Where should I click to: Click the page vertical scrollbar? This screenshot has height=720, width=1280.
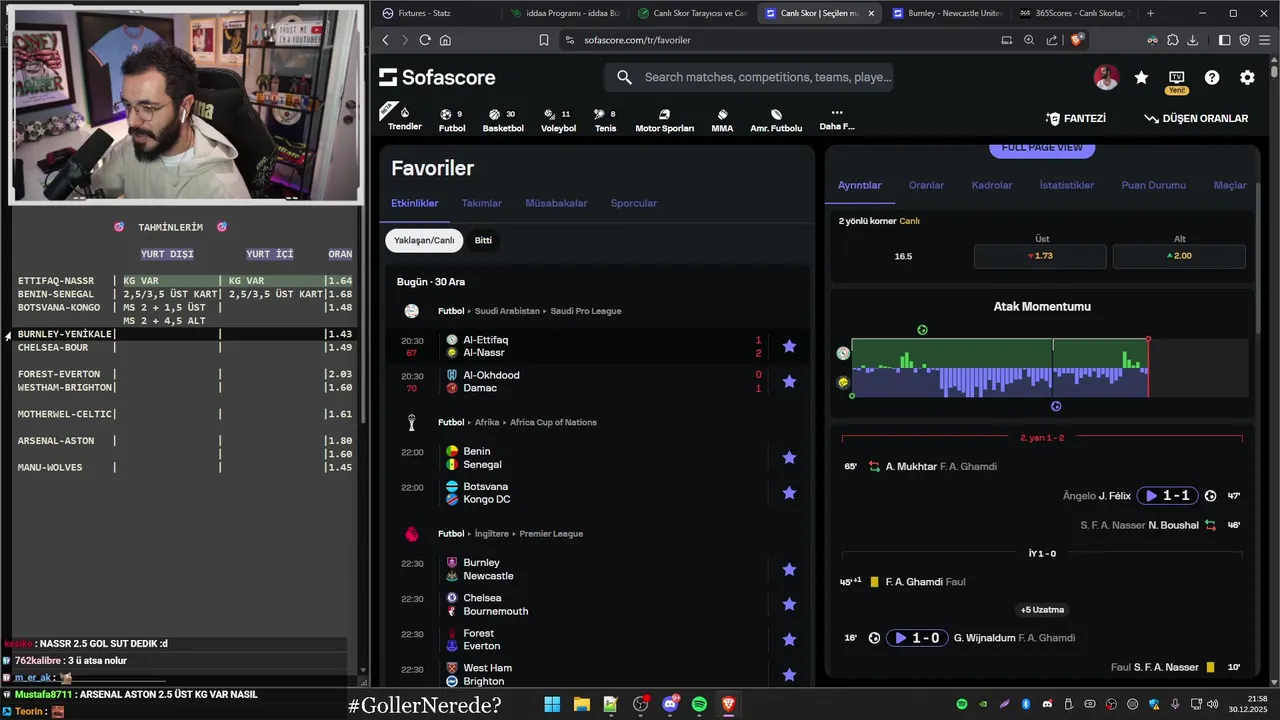[1274, 72]
